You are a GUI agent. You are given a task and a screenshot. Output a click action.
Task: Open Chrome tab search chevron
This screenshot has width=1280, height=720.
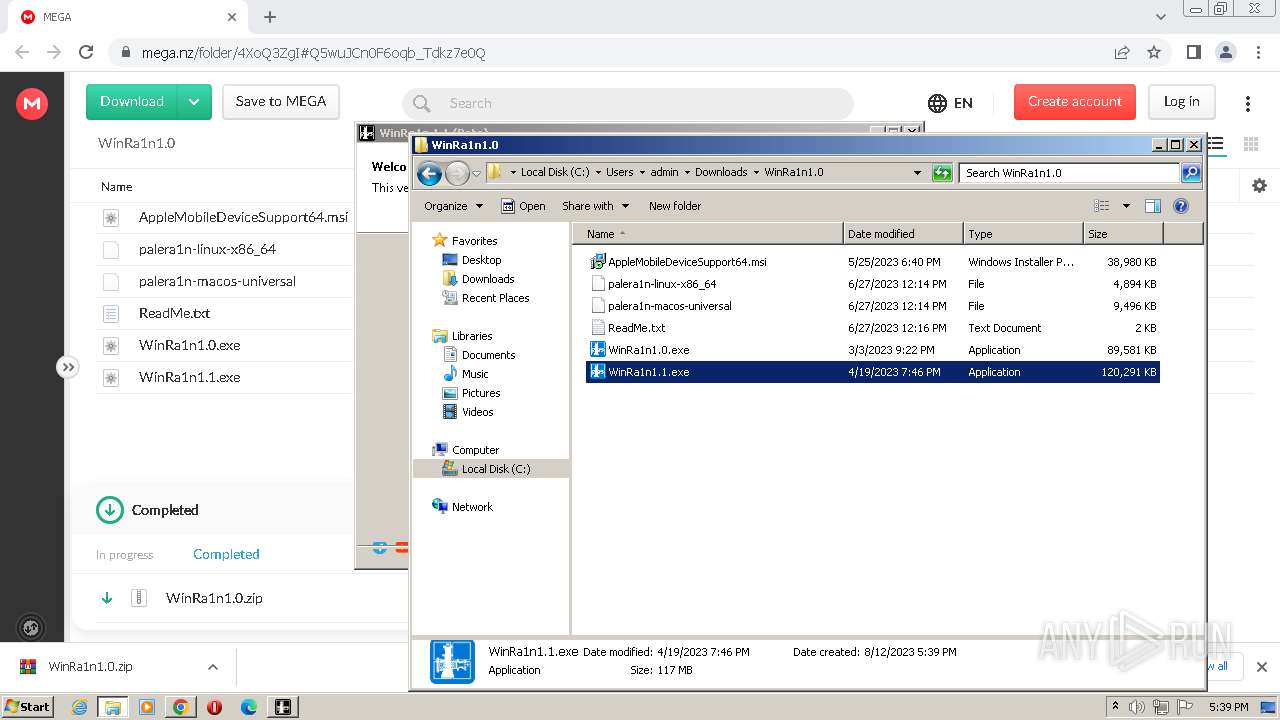point(1161,17)
